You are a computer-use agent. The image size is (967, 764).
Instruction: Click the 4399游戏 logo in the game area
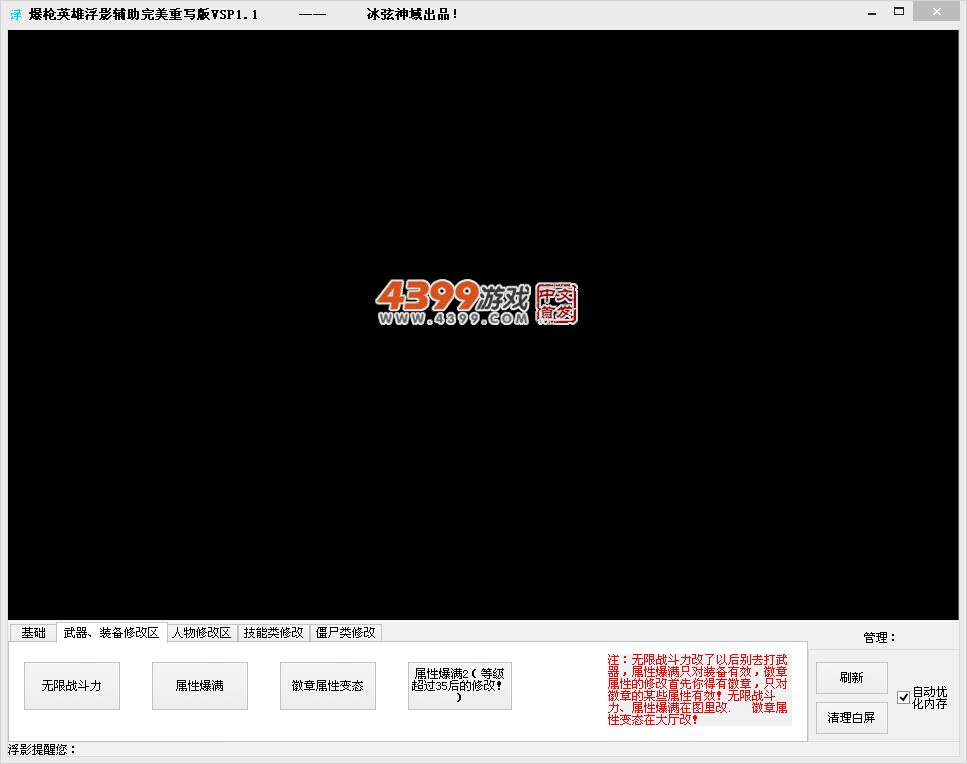477,302
